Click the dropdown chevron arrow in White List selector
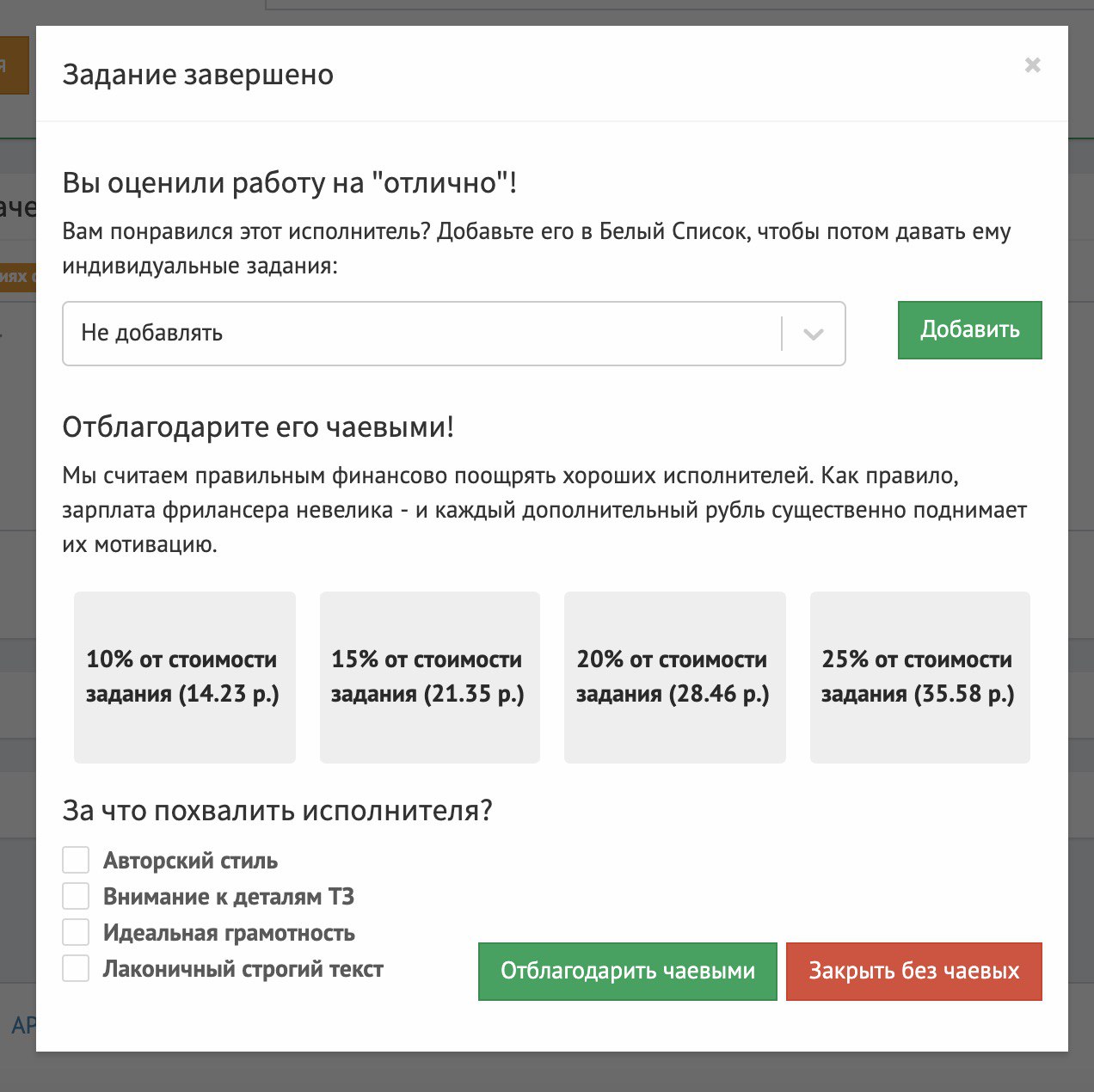Viewport: 1094px width, 1092px height. [813, 334]
